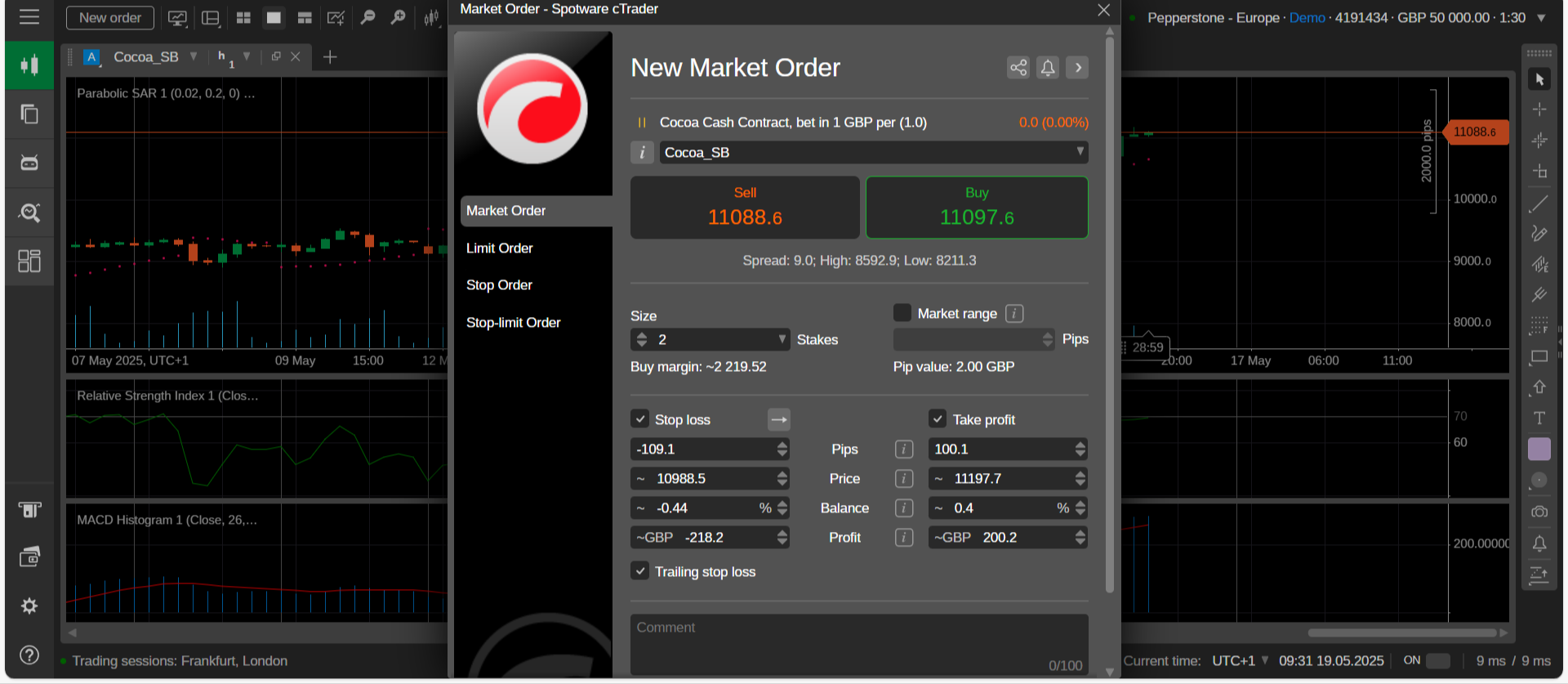
Task: Take a chart snapshot with camera icon
Action: click(1539, 512)
